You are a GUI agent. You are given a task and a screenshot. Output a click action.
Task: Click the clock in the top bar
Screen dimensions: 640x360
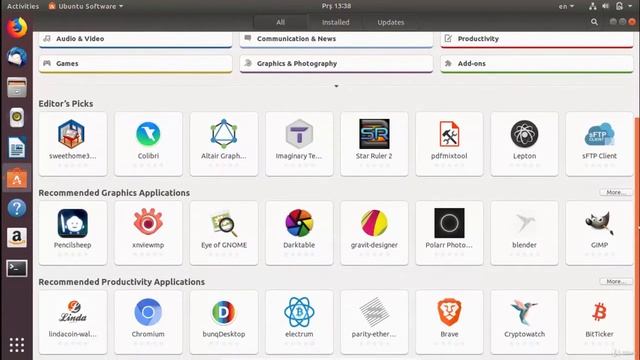click(336, 6)
